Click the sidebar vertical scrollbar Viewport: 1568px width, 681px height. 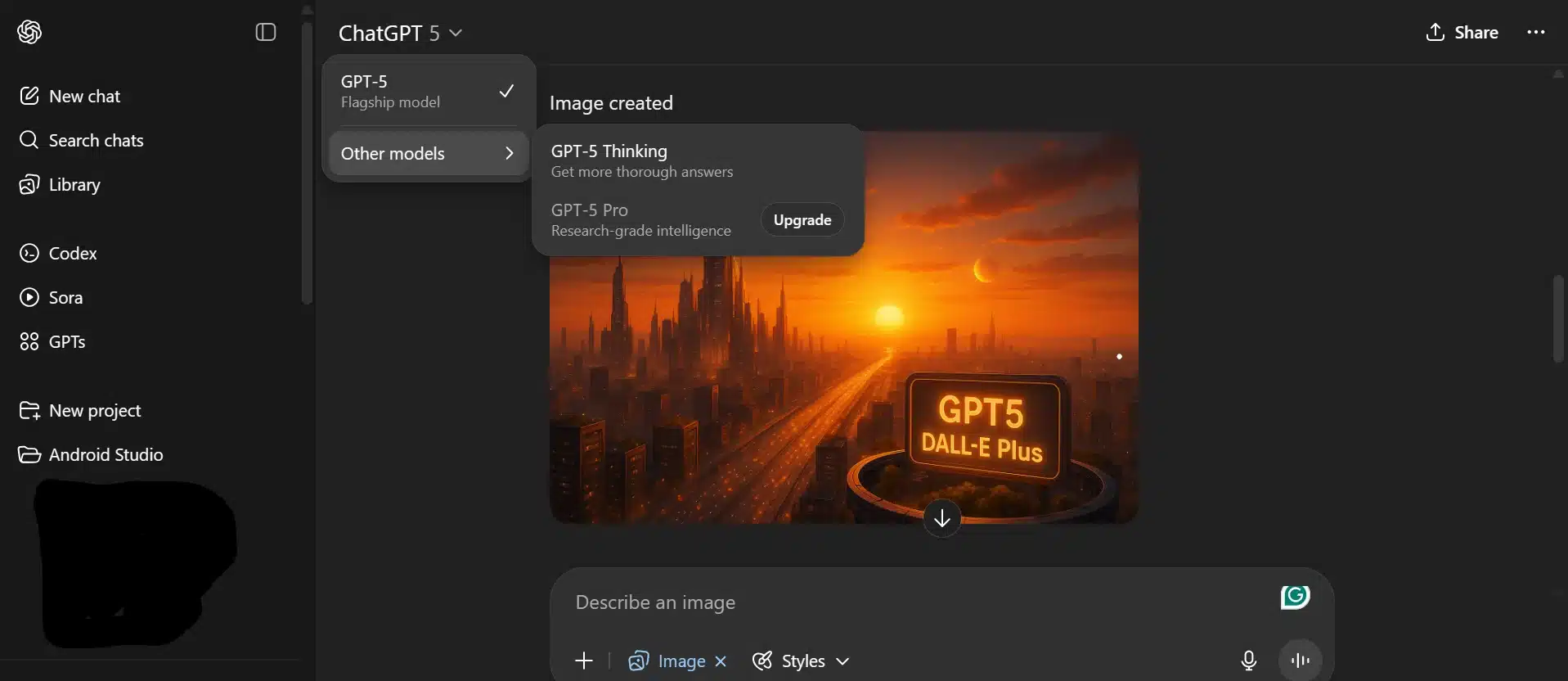307,162
